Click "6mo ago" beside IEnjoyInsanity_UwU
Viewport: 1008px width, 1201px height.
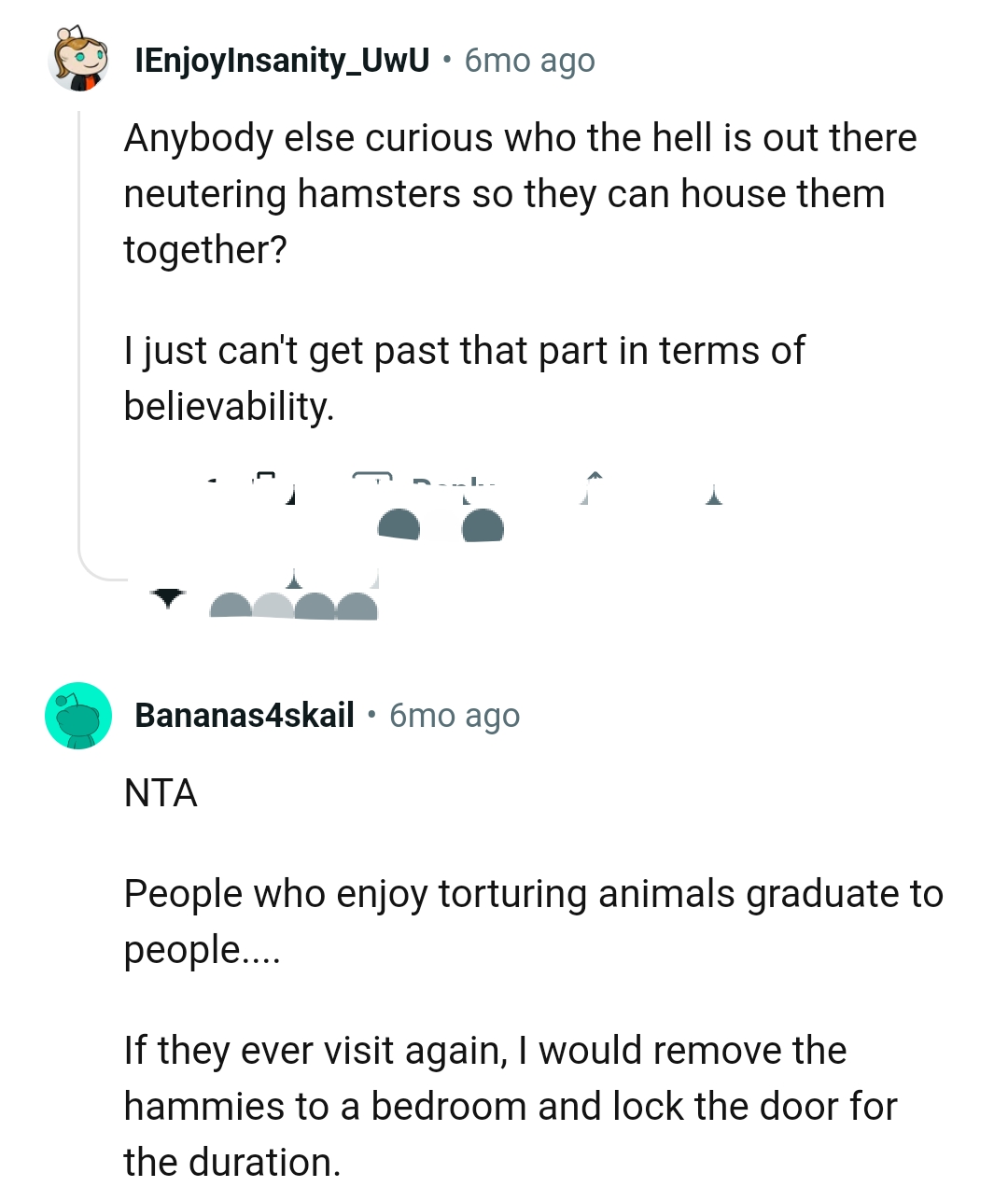529,61
